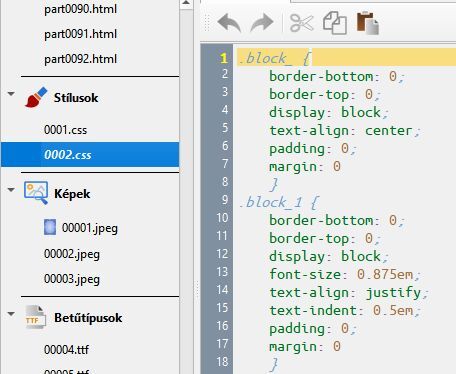Click the ".block_ {" selector on line 1
Image resolution: width=456 pixels, height=374 pixels.
[x=275, y=58]
